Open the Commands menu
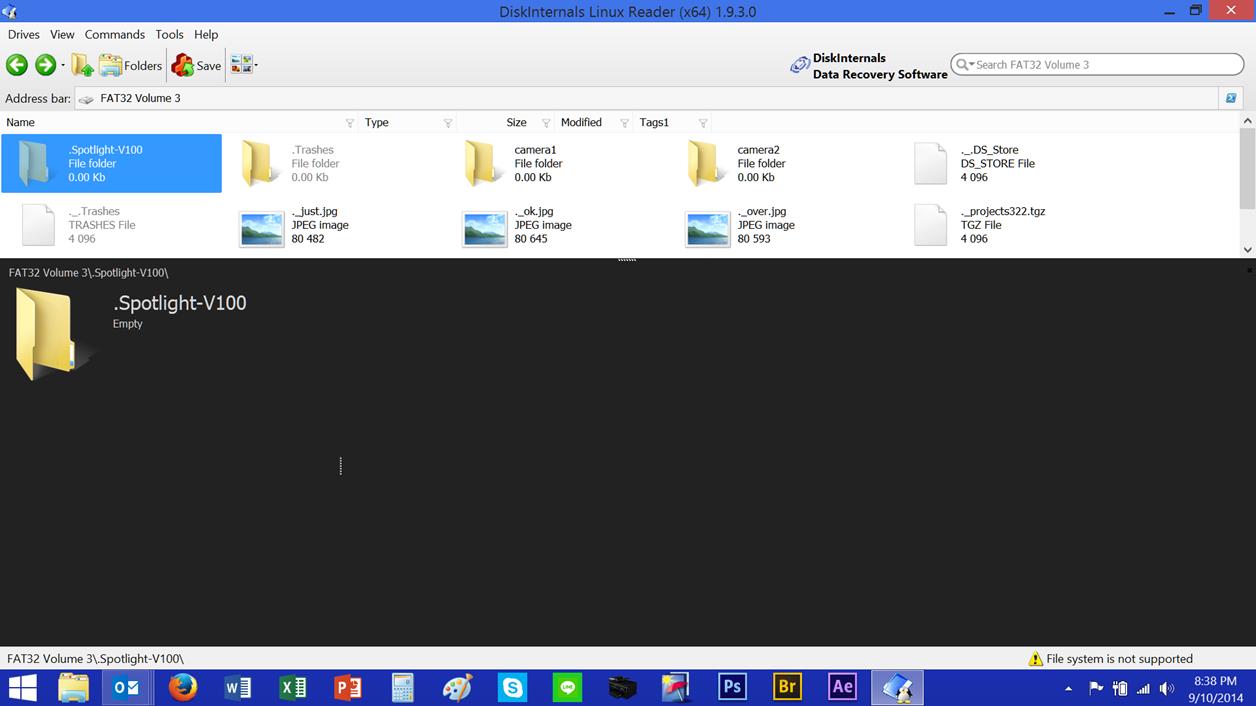 click(115, 34)
